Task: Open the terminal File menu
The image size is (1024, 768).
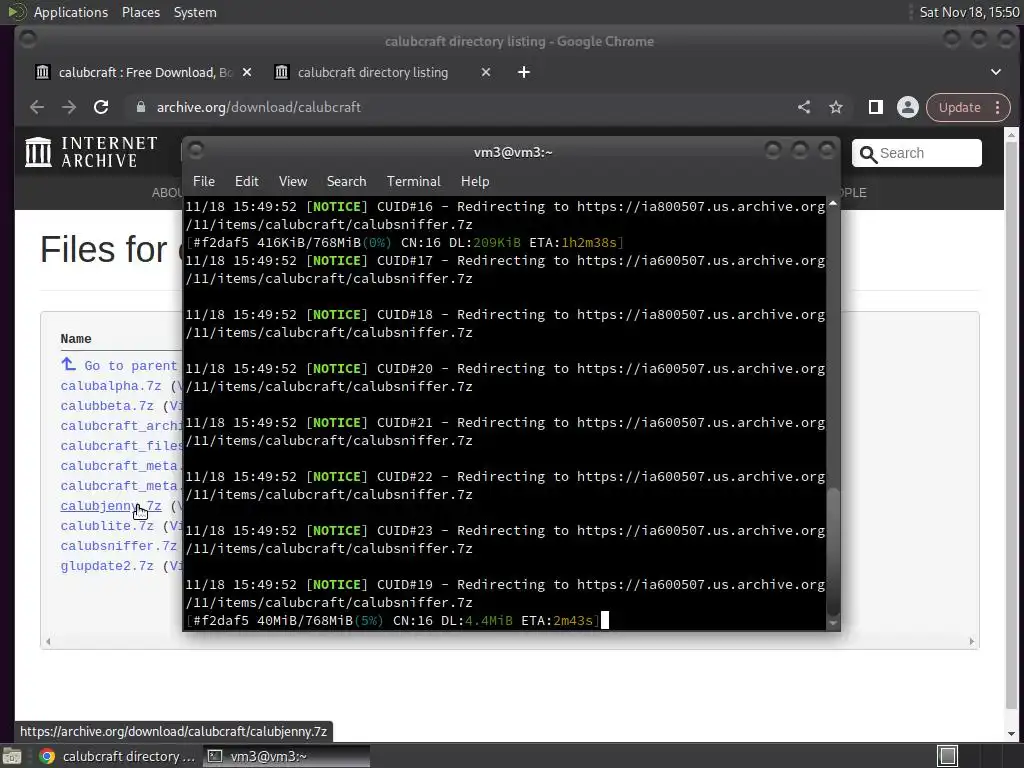Action: (204, 181)
